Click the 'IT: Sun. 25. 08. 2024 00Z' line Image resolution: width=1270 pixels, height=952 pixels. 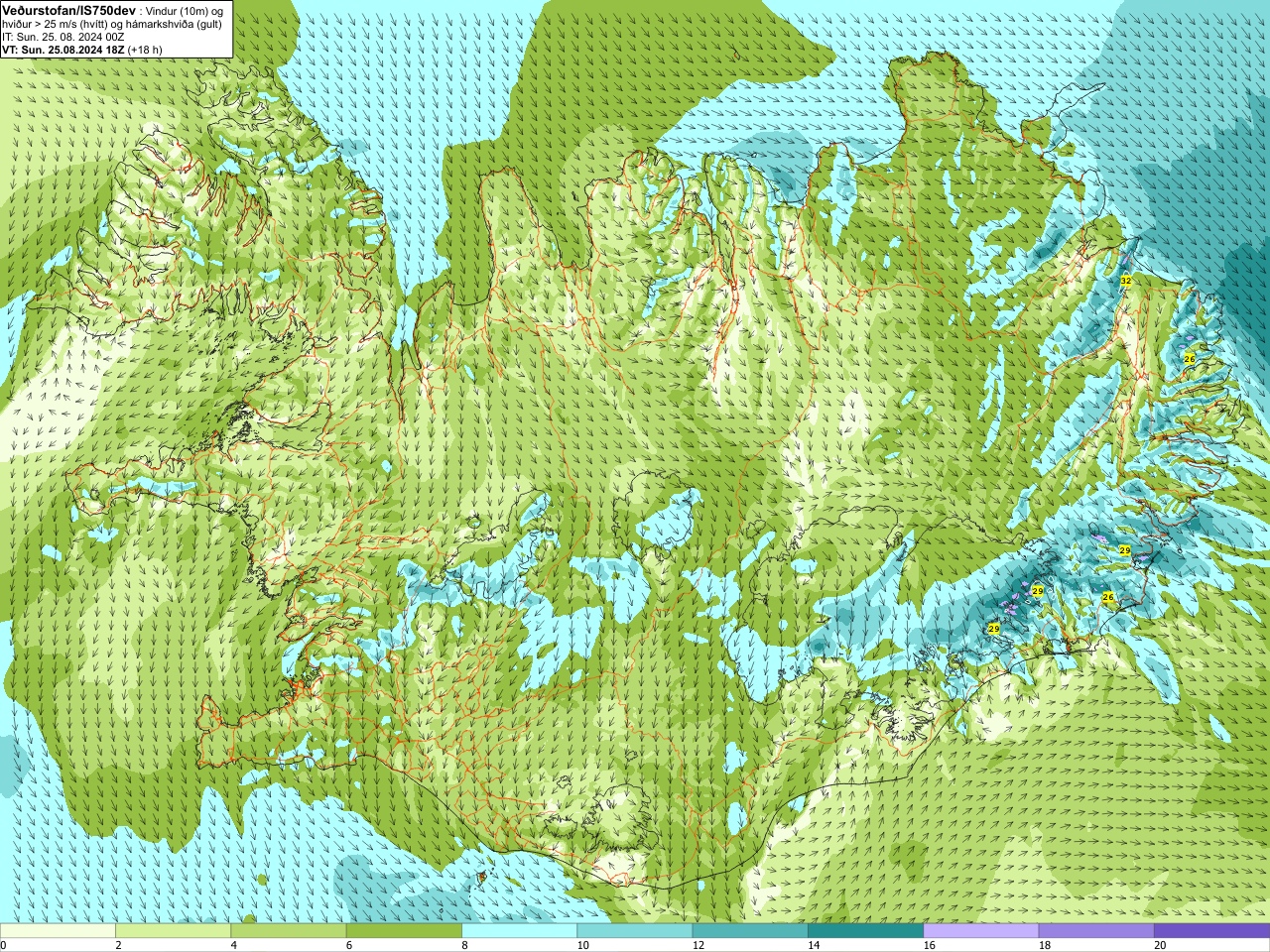pos(63,37)
